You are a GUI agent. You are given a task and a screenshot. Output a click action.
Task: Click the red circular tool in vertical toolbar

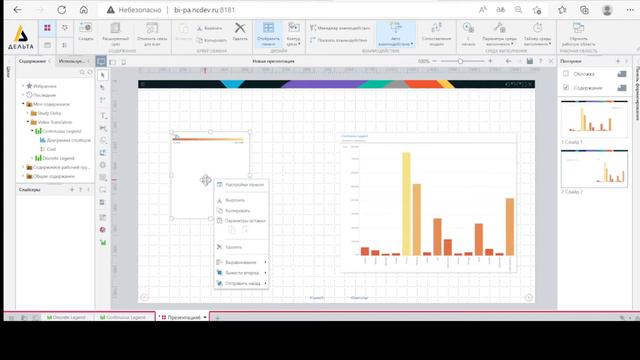tap(103, 230)
